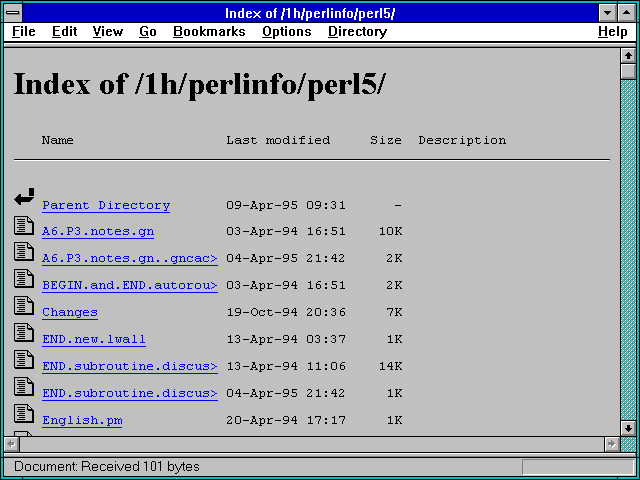Open the Help menu
The image size is (640, 480).
[x=613, y=31]
